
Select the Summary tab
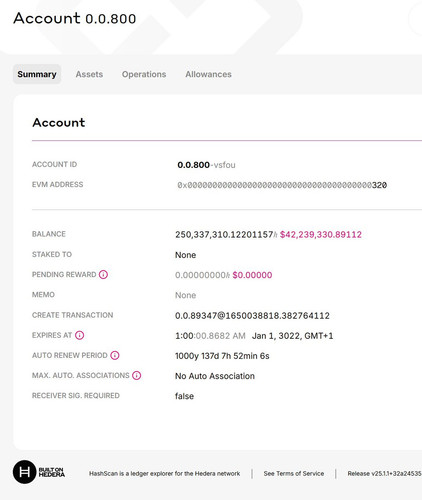[x=37, y=74]
